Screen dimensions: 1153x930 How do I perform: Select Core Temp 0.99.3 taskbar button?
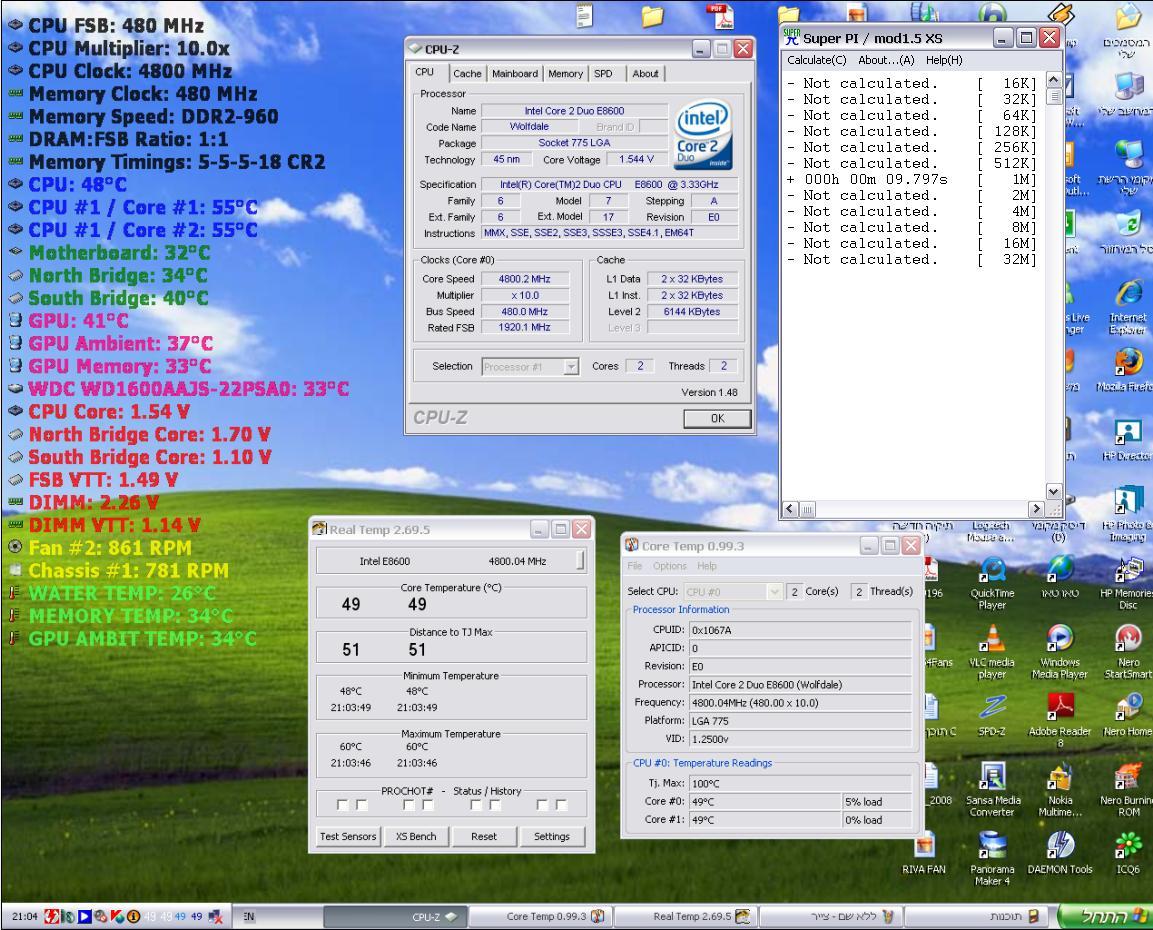(x=540, y=917)
